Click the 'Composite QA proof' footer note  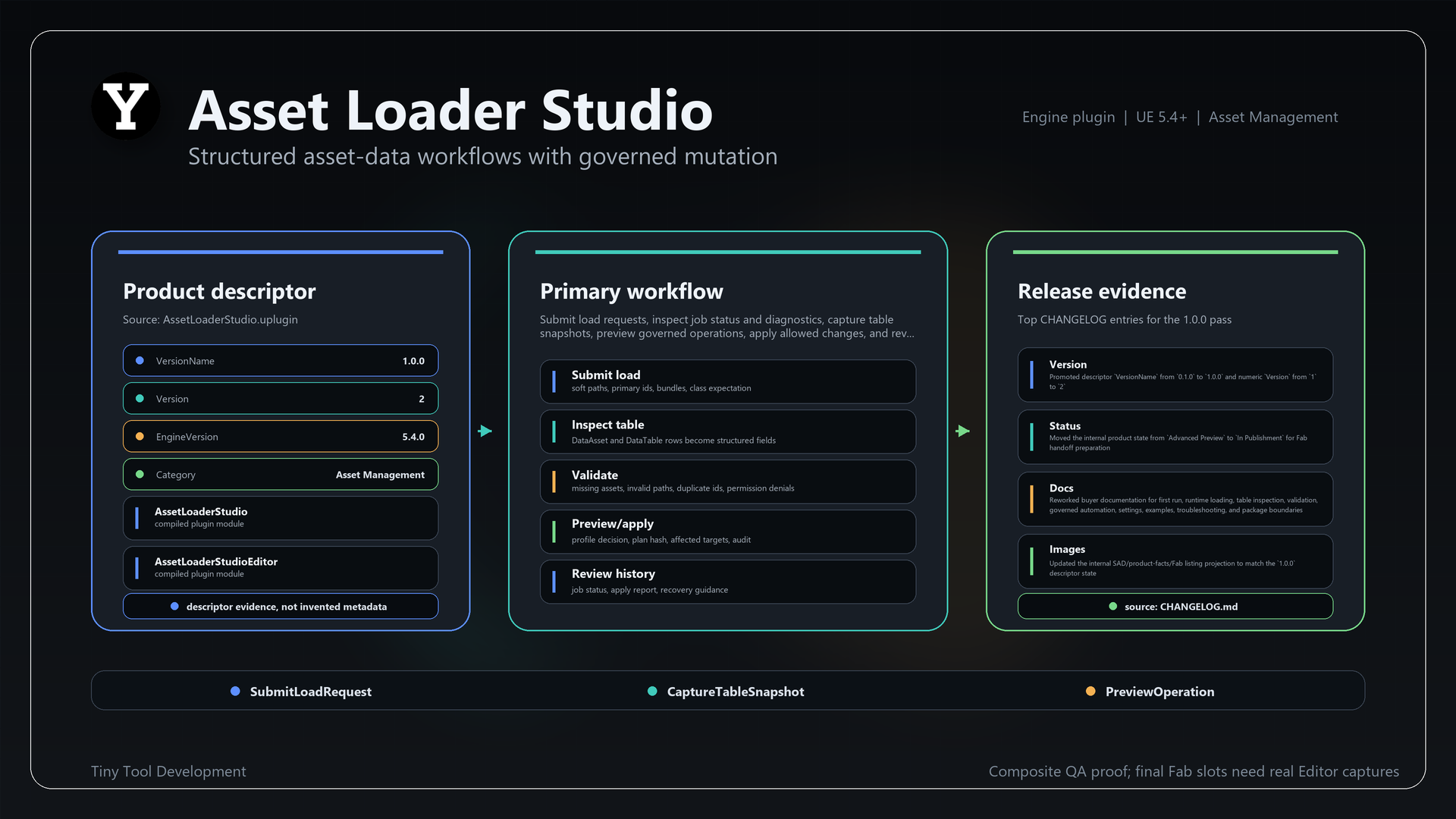(1194, 771)
